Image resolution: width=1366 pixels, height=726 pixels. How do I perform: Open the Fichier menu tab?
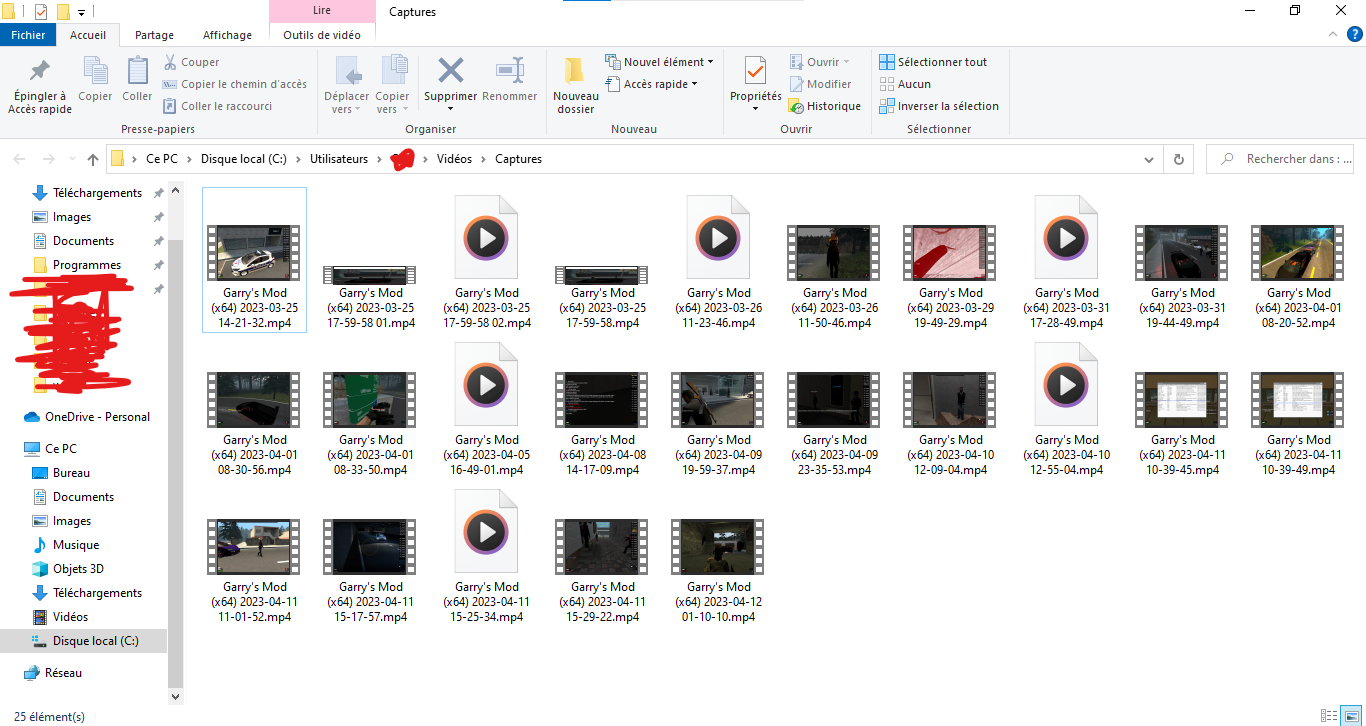pyautogui.click(x=28, y=35)
